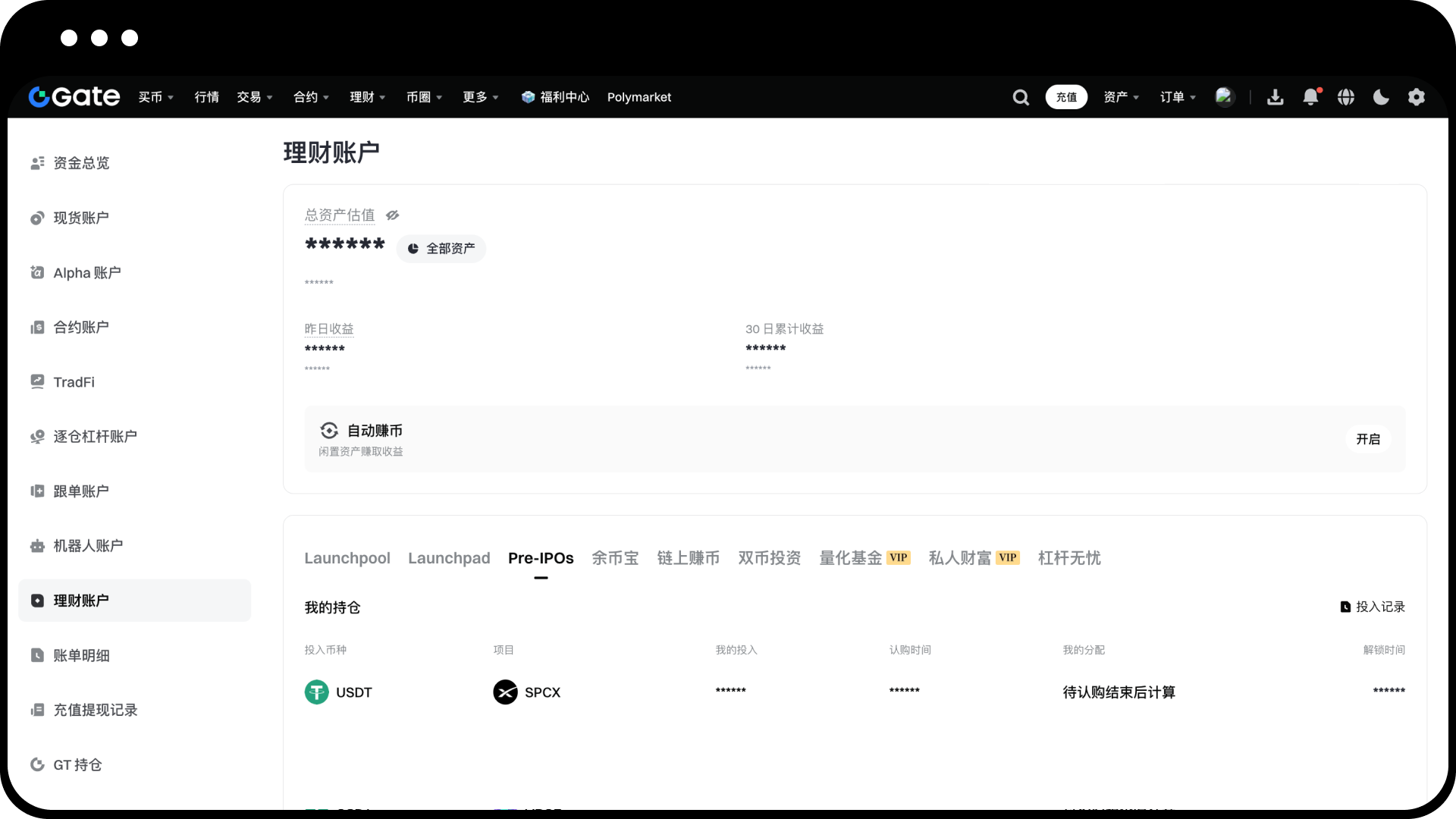Switch to dark mode moon icon
The image size is (1456, 819).
1381,97
